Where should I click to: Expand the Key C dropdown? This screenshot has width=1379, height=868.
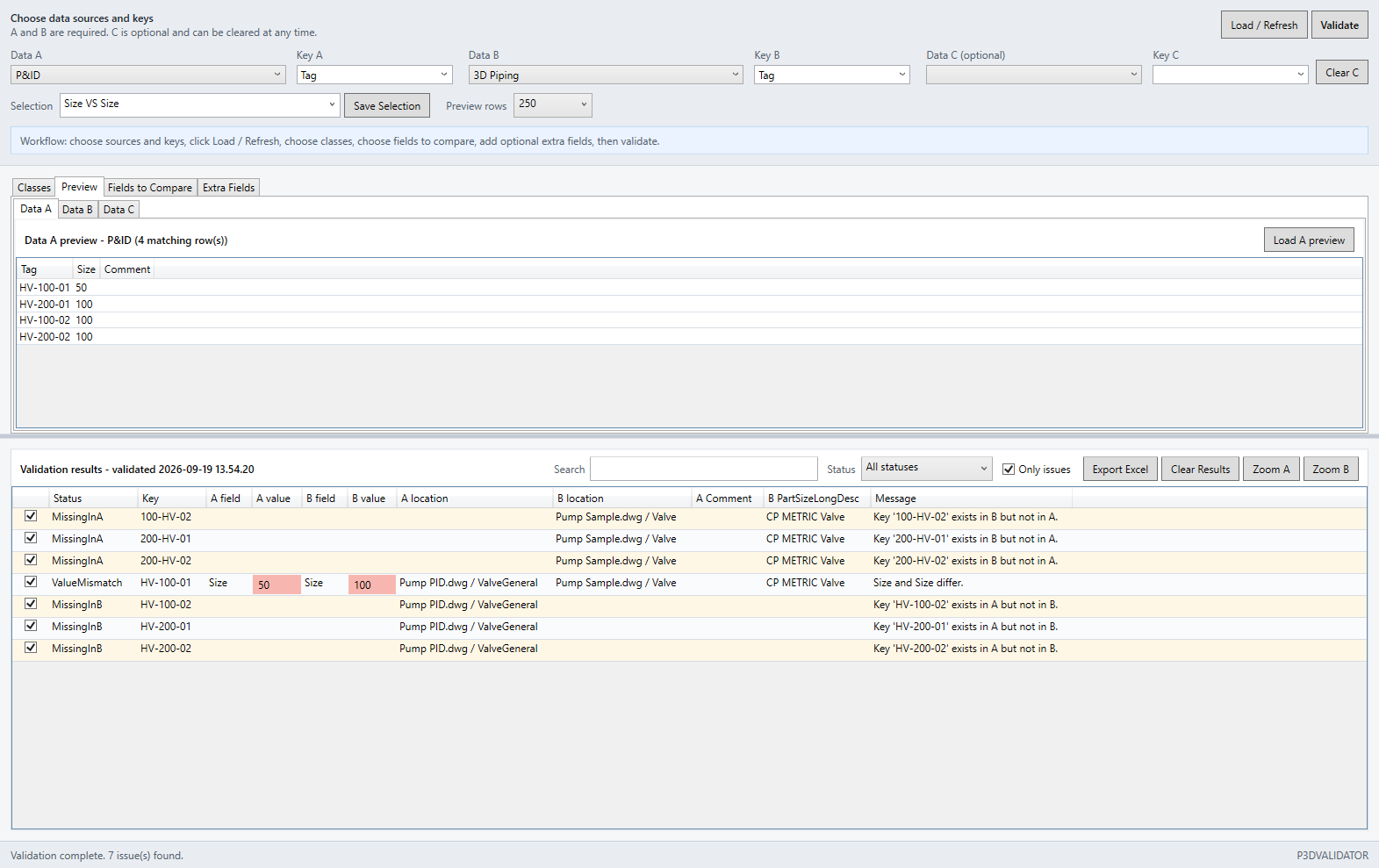click(x=1231, y=75)
